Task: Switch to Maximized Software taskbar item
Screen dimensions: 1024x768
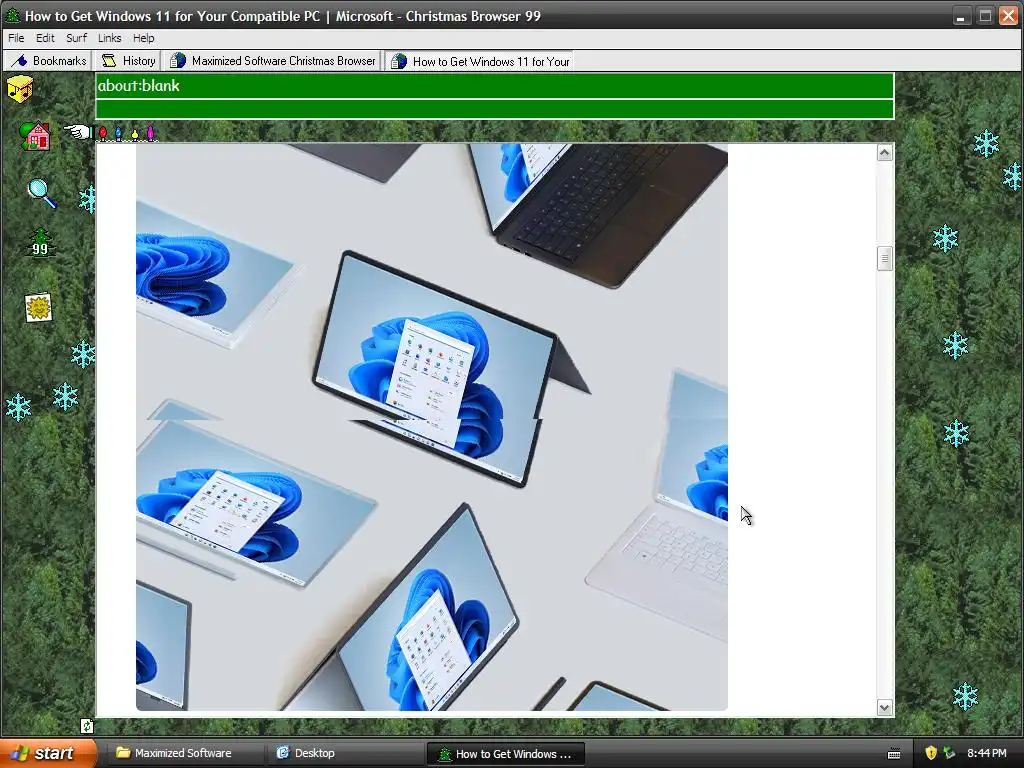Action: (183, 753)
